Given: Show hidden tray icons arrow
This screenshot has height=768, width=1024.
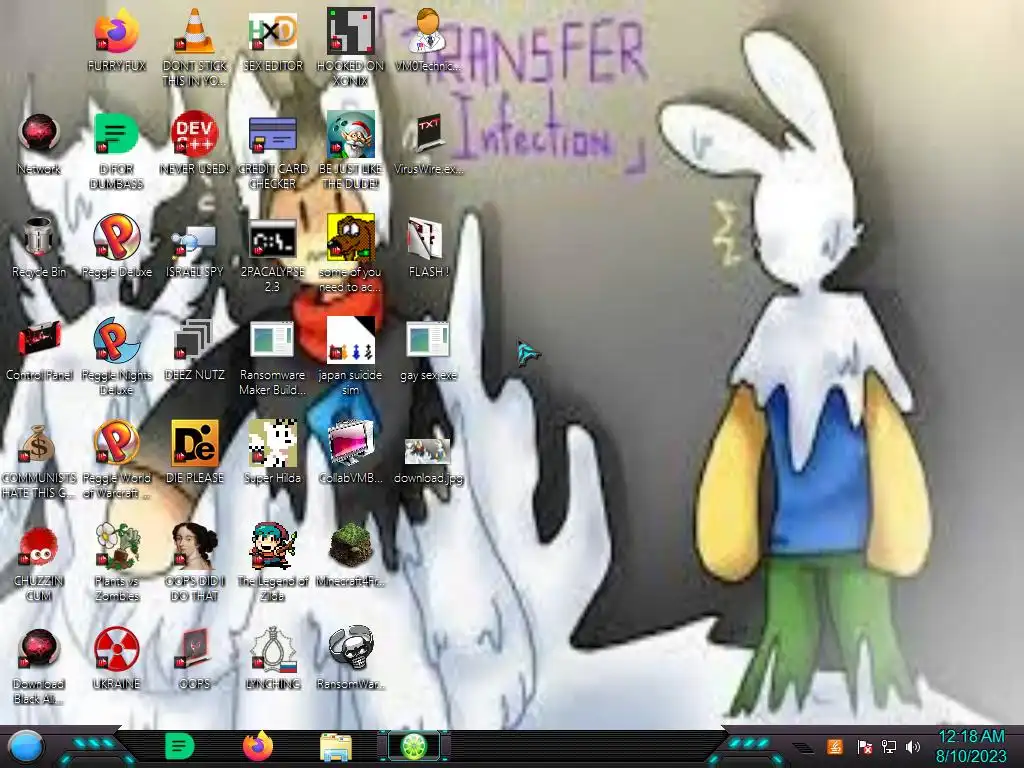Looking at the screenshot, I should pyautogui.click(x=803, y=747).
